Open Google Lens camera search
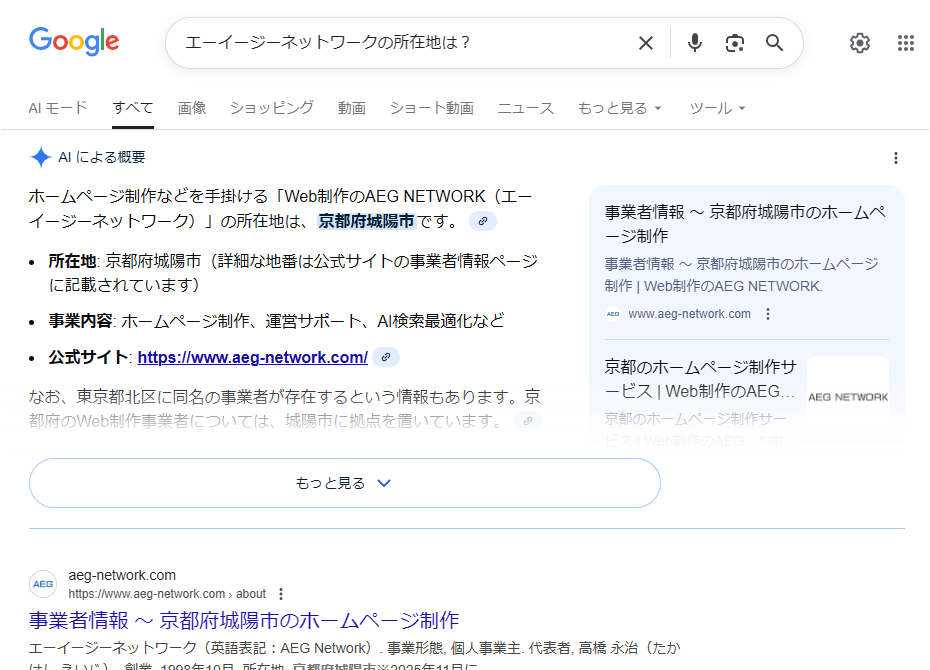Screen dimensions: 930x670 click(734, 43)
